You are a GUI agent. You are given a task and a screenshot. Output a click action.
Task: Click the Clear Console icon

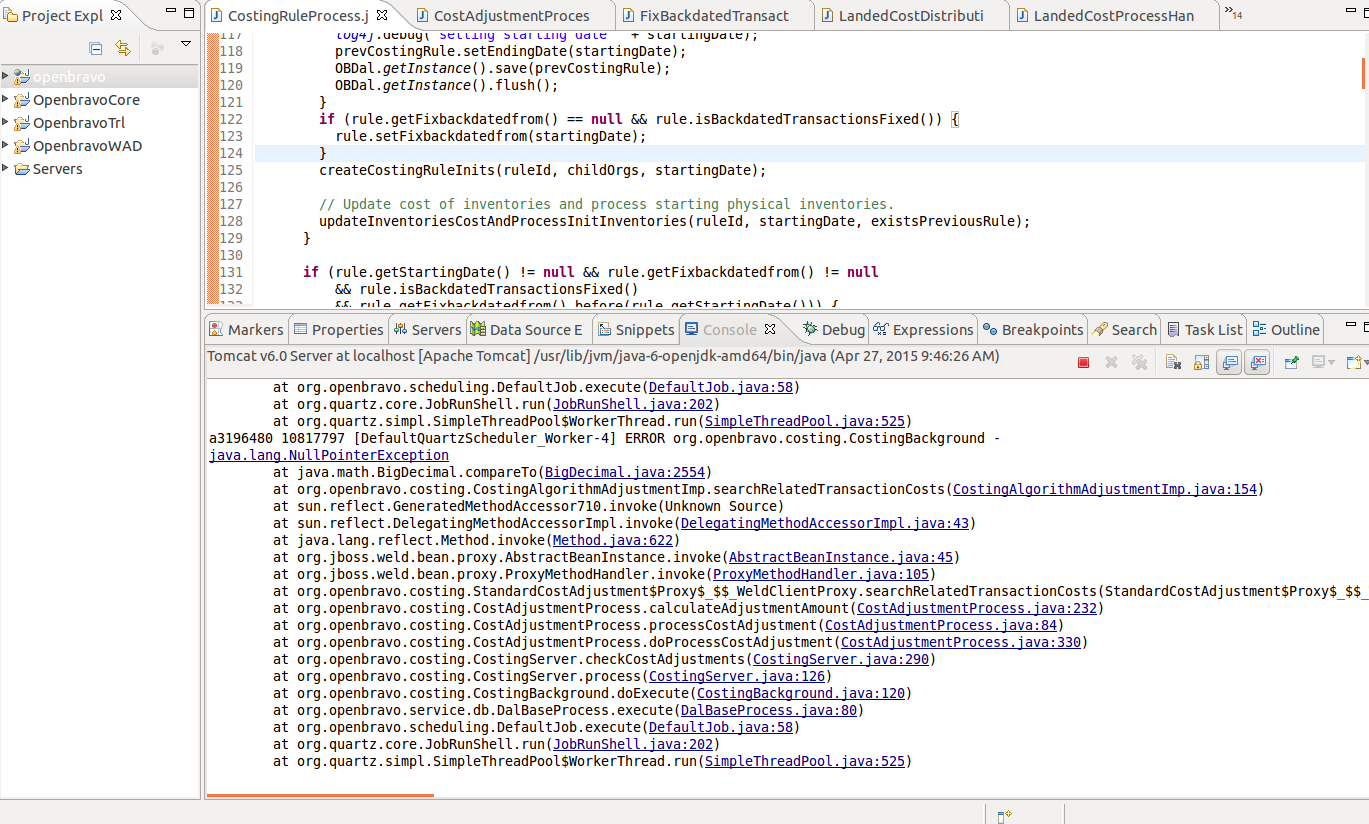click(x=1173, y=362)
